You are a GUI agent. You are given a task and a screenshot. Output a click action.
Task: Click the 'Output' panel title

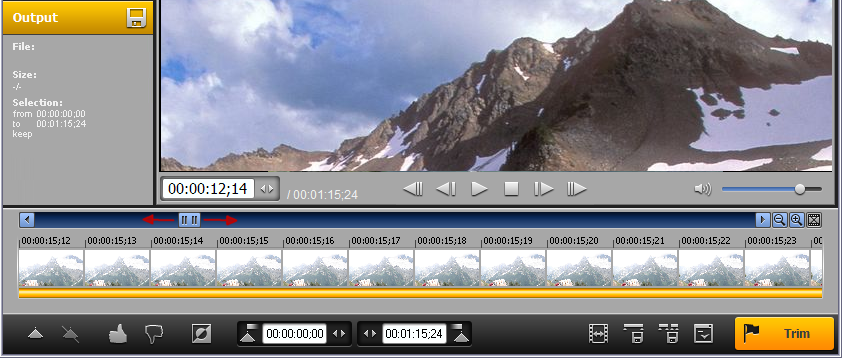pos(35,18)
